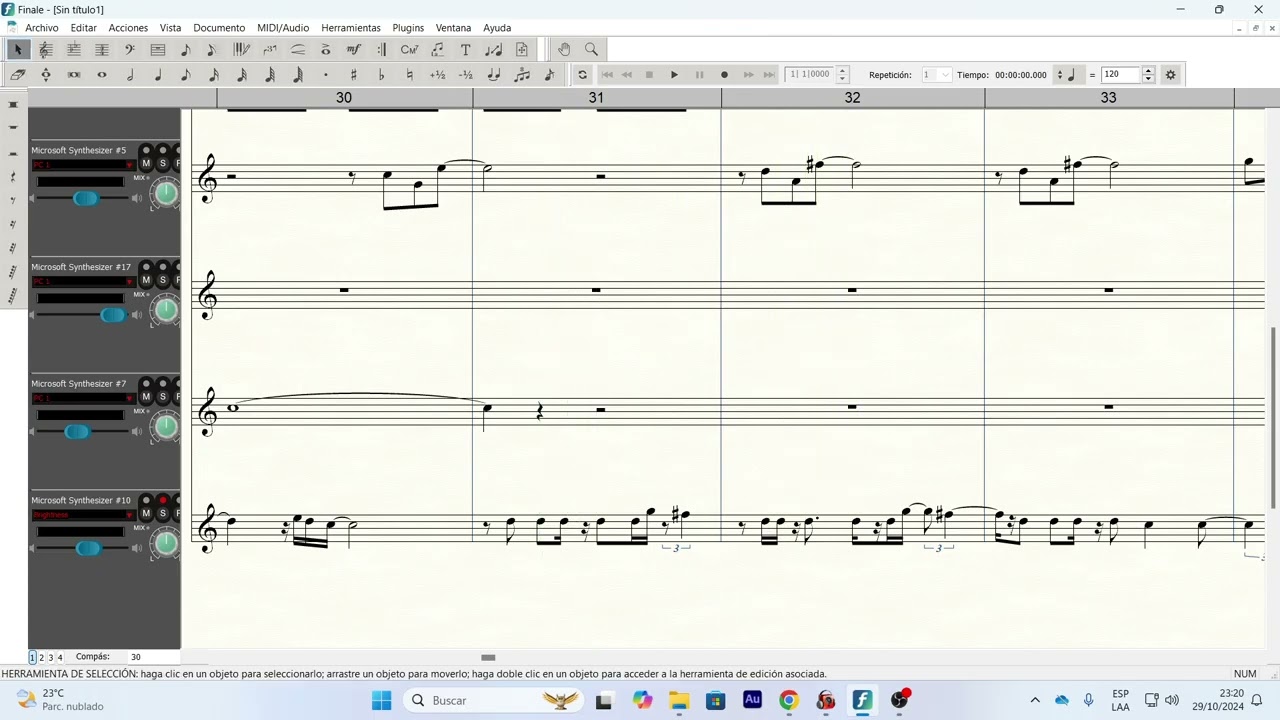Select the Staff tool with treble clef
Image resolution: width=1280 pixels, height=720 pixels.
(x=46, y=49)
